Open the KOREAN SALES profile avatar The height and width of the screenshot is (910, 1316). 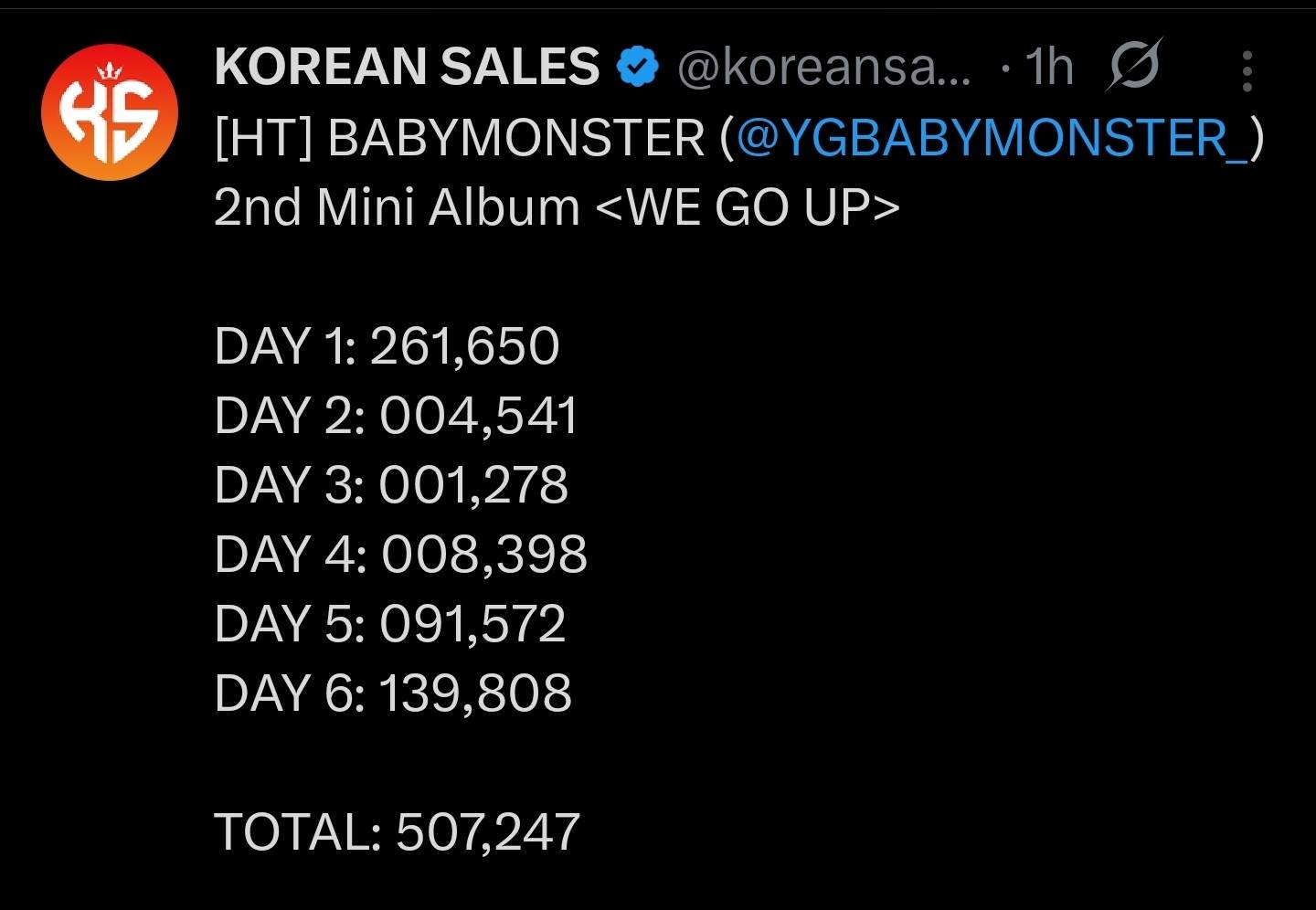[x=109, y=112]
